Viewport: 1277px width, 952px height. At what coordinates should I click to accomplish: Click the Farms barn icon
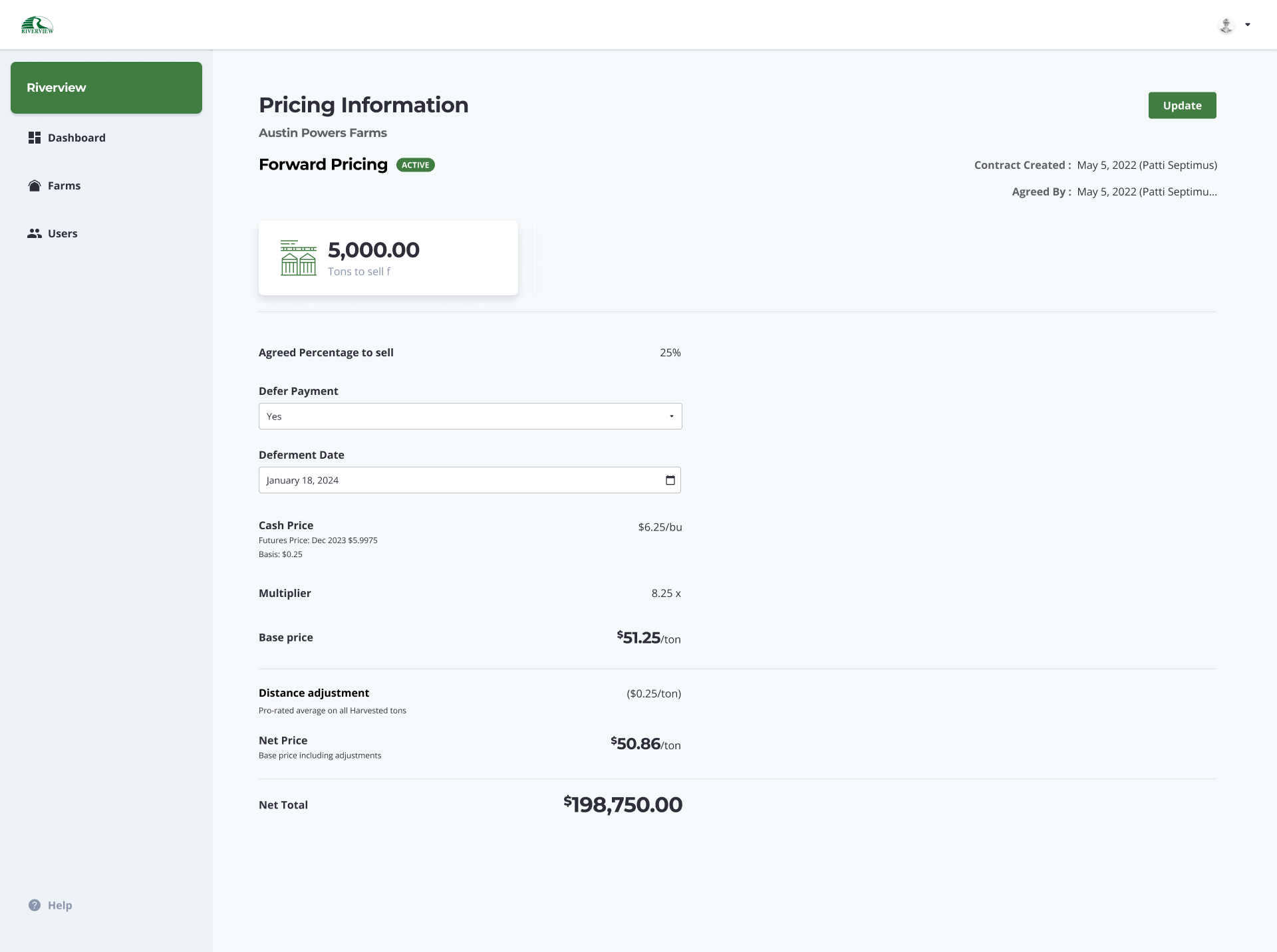pos(35,185)
